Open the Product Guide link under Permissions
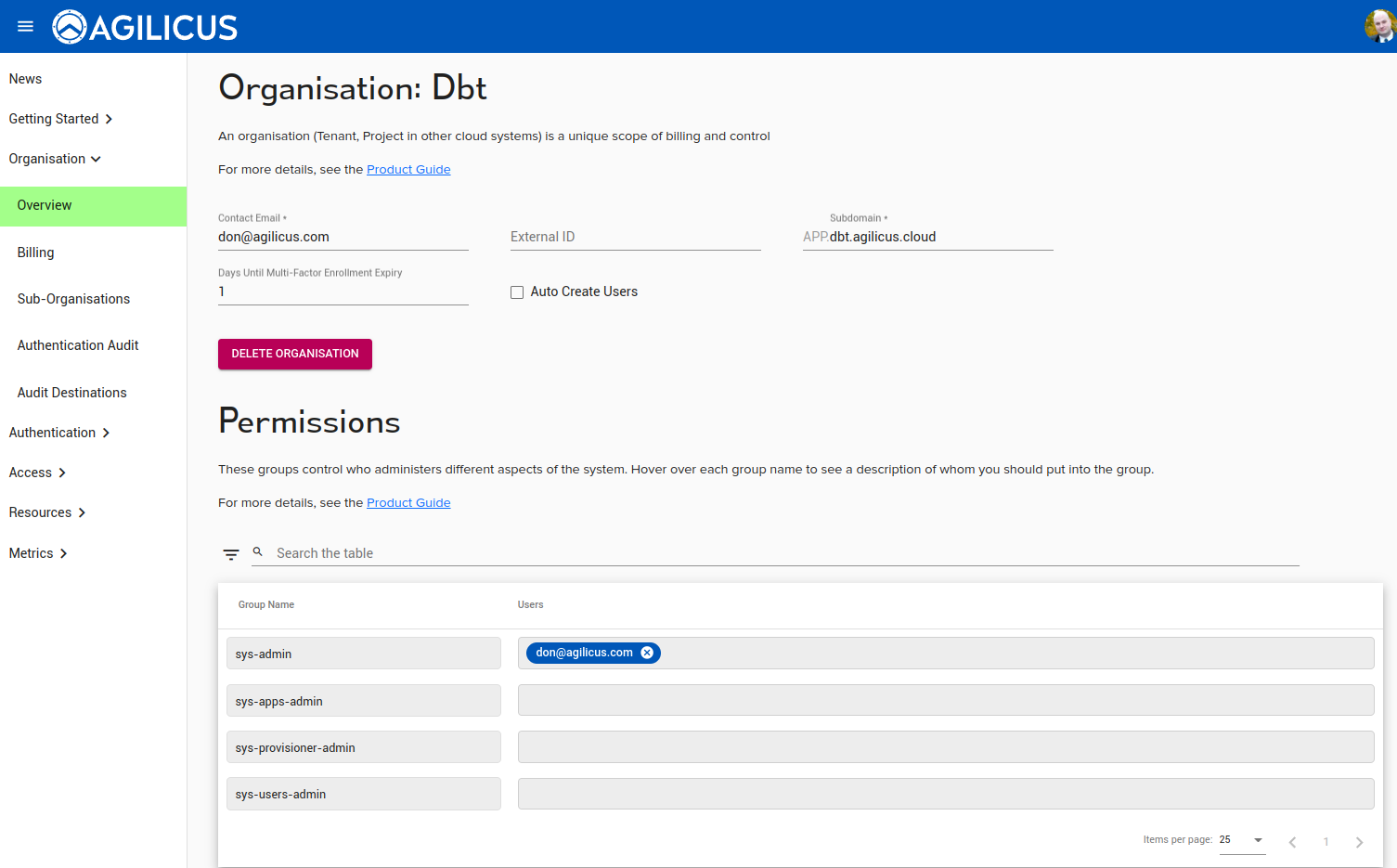The height and width of the screenshot is (868, 1397). coord(408,503)
